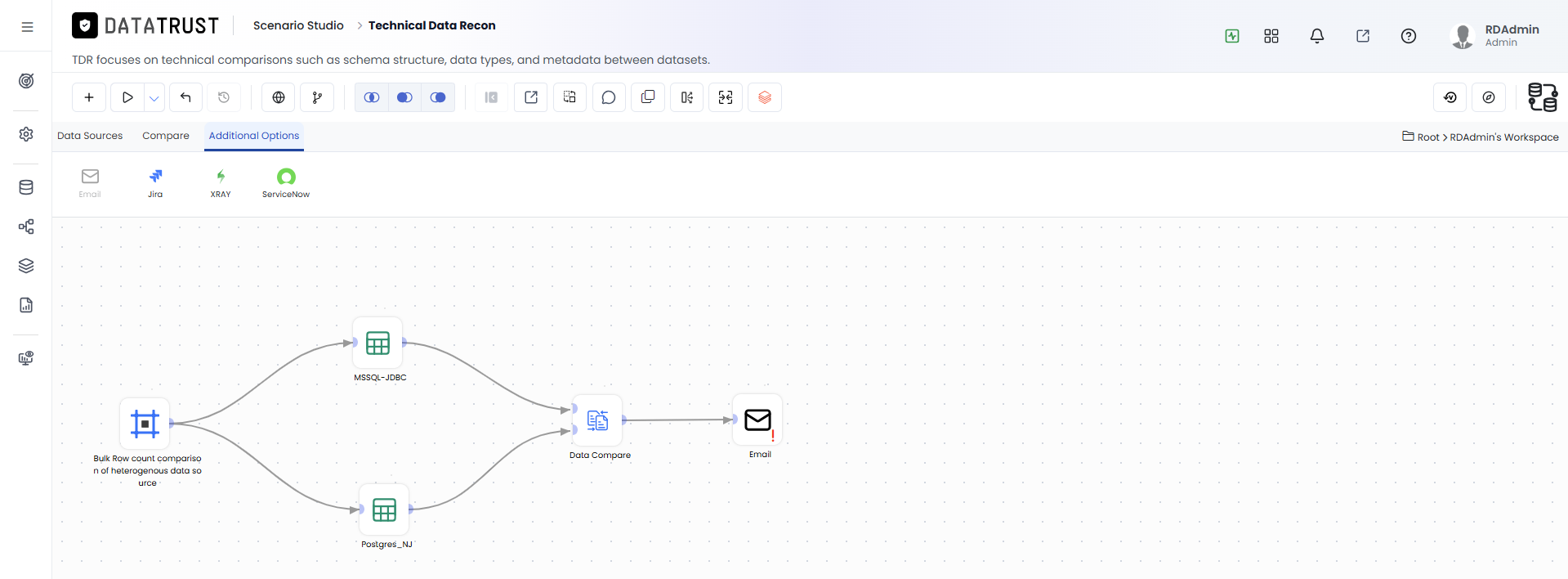
Task: Go to Scenario Studio breadcrumb
Action: 298,25
